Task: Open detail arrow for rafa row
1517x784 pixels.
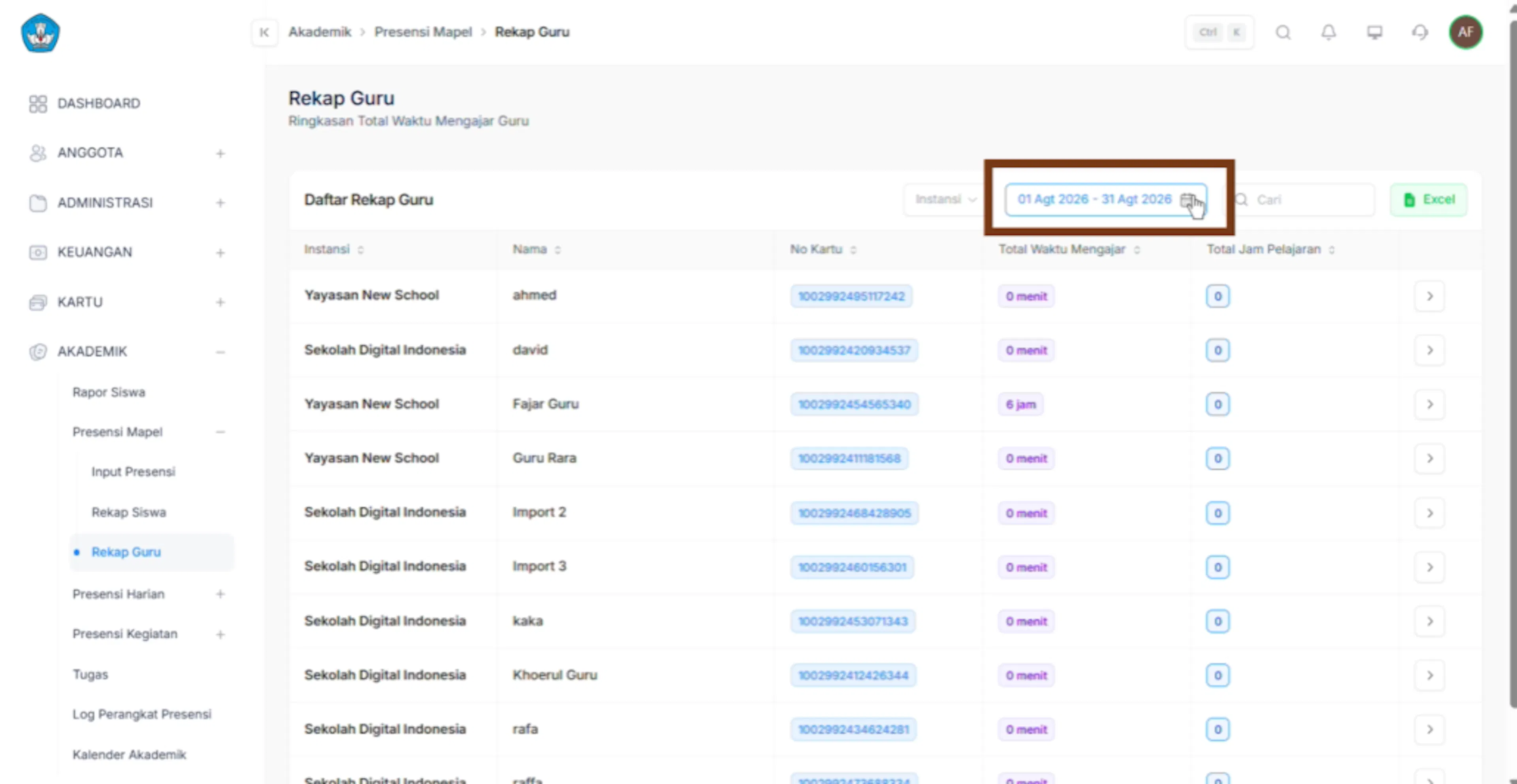Action: 1429,730
